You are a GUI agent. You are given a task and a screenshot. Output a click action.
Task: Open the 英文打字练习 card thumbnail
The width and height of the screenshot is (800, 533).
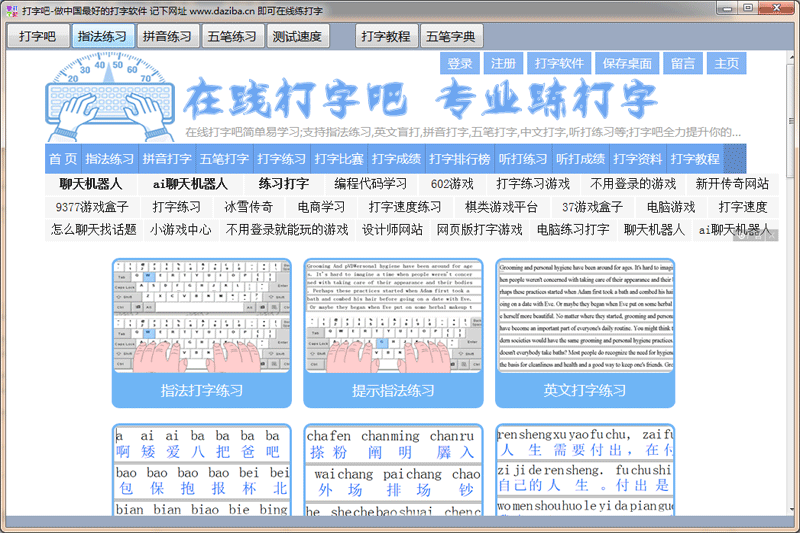point(585,333)
